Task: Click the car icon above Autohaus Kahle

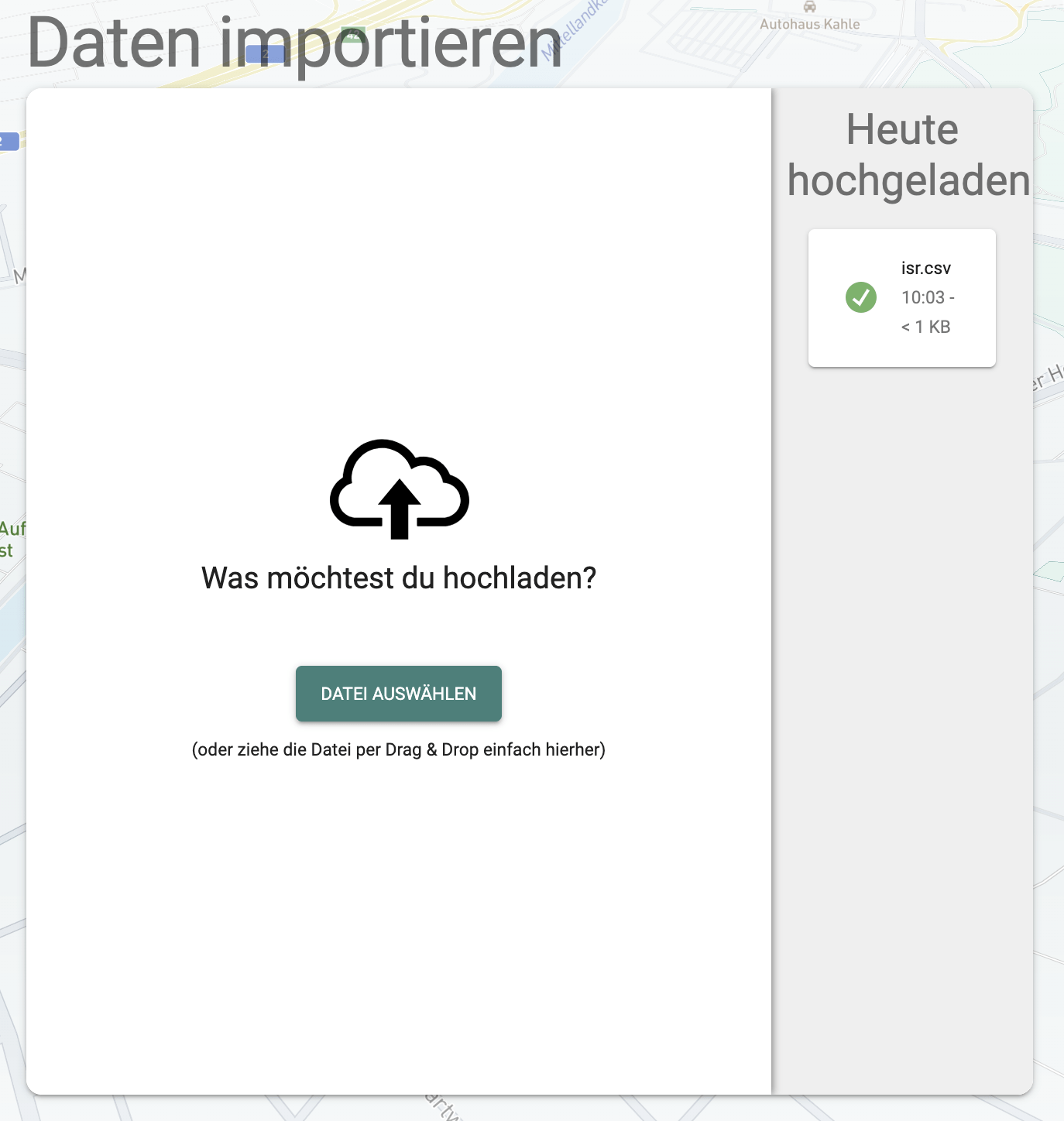Action: click(811, 6)
